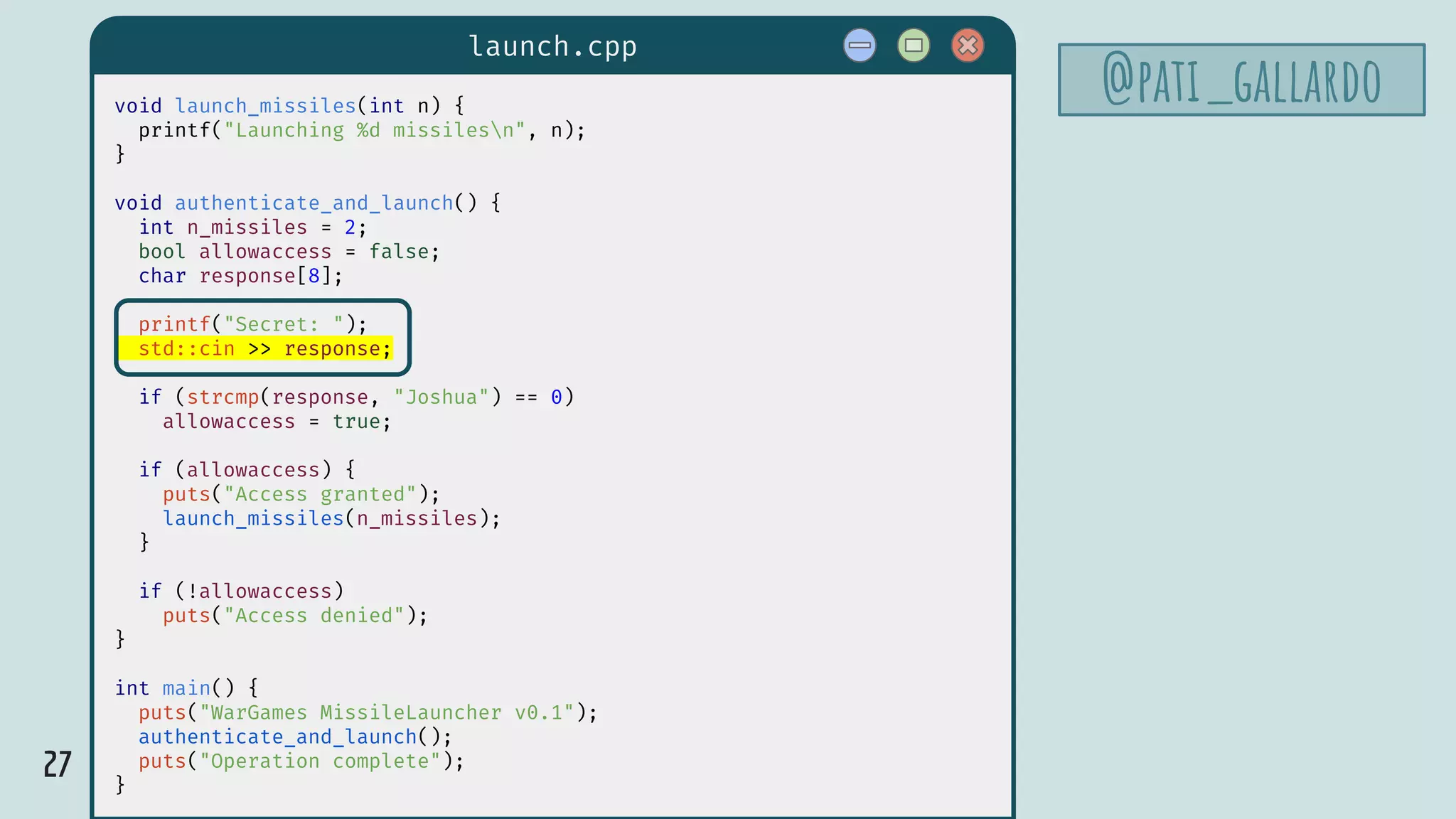The image size is (1456, 819).
Task: Click the puts("WarGames MissileLauncher v0.1") line
Action: 368,712
